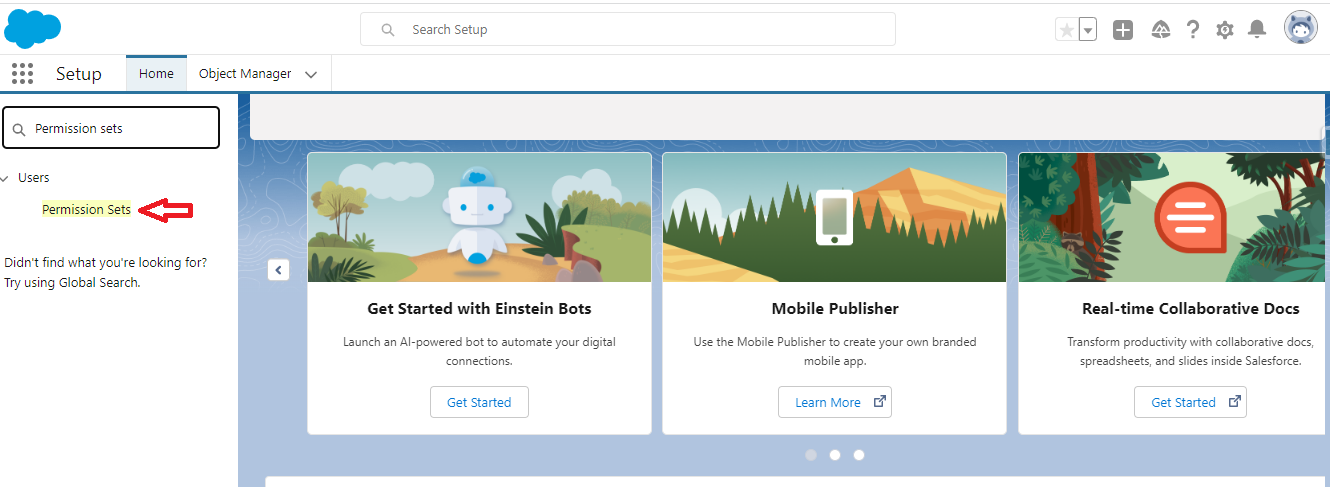Click the Setup gear icon
The width and height of the screenshot is (1330, 487).
1224,30
